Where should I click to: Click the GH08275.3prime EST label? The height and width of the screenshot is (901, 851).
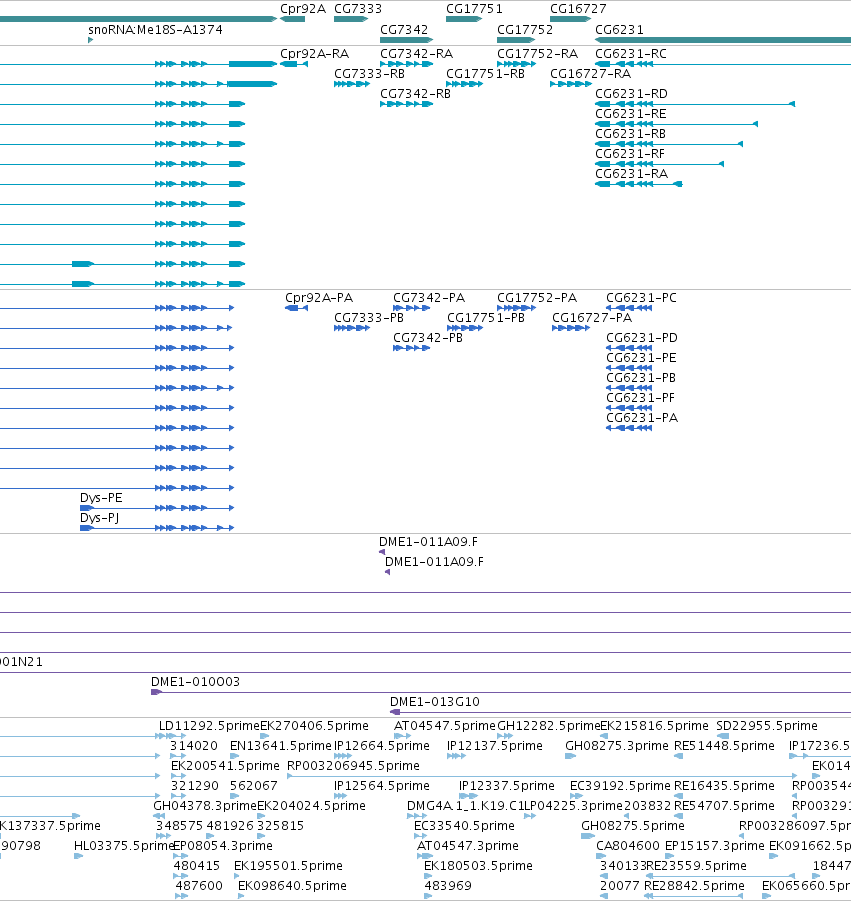(x=617, y=746)
